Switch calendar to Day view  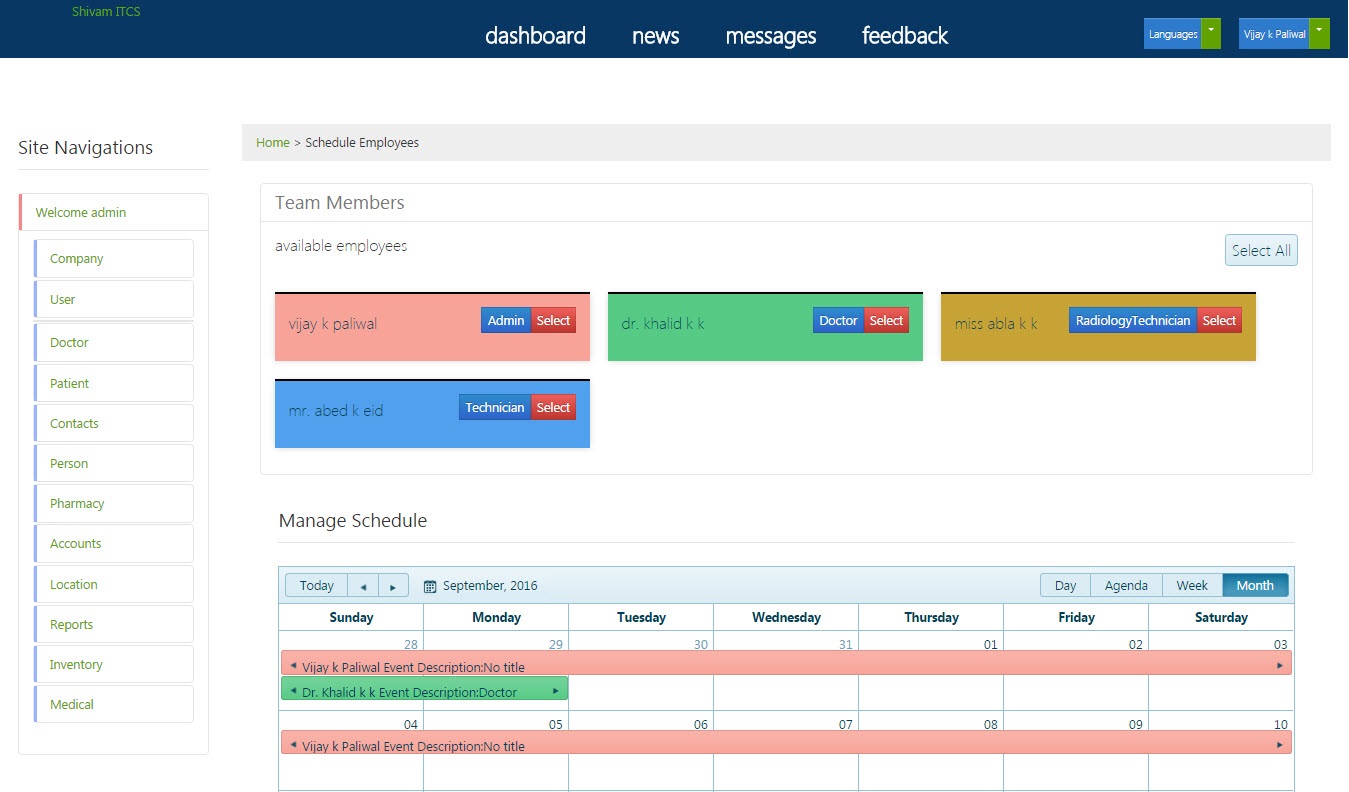click(x=1066, y=586)
